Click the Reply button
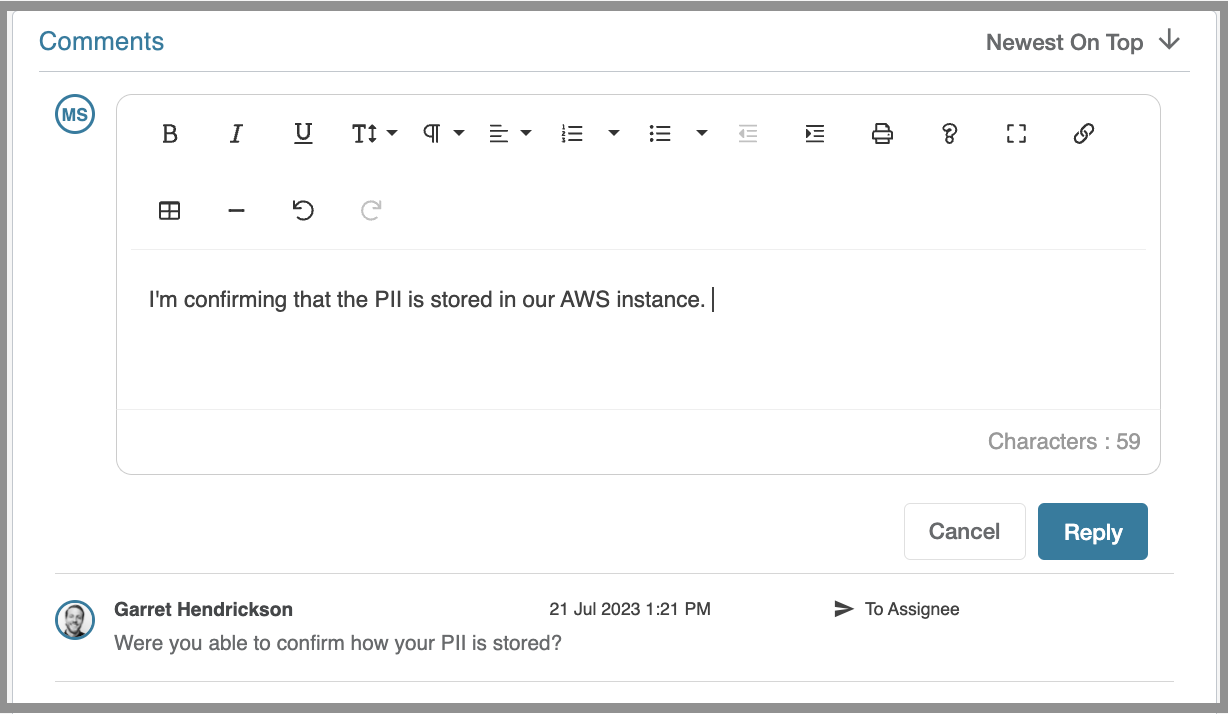 click(1092, 531)
